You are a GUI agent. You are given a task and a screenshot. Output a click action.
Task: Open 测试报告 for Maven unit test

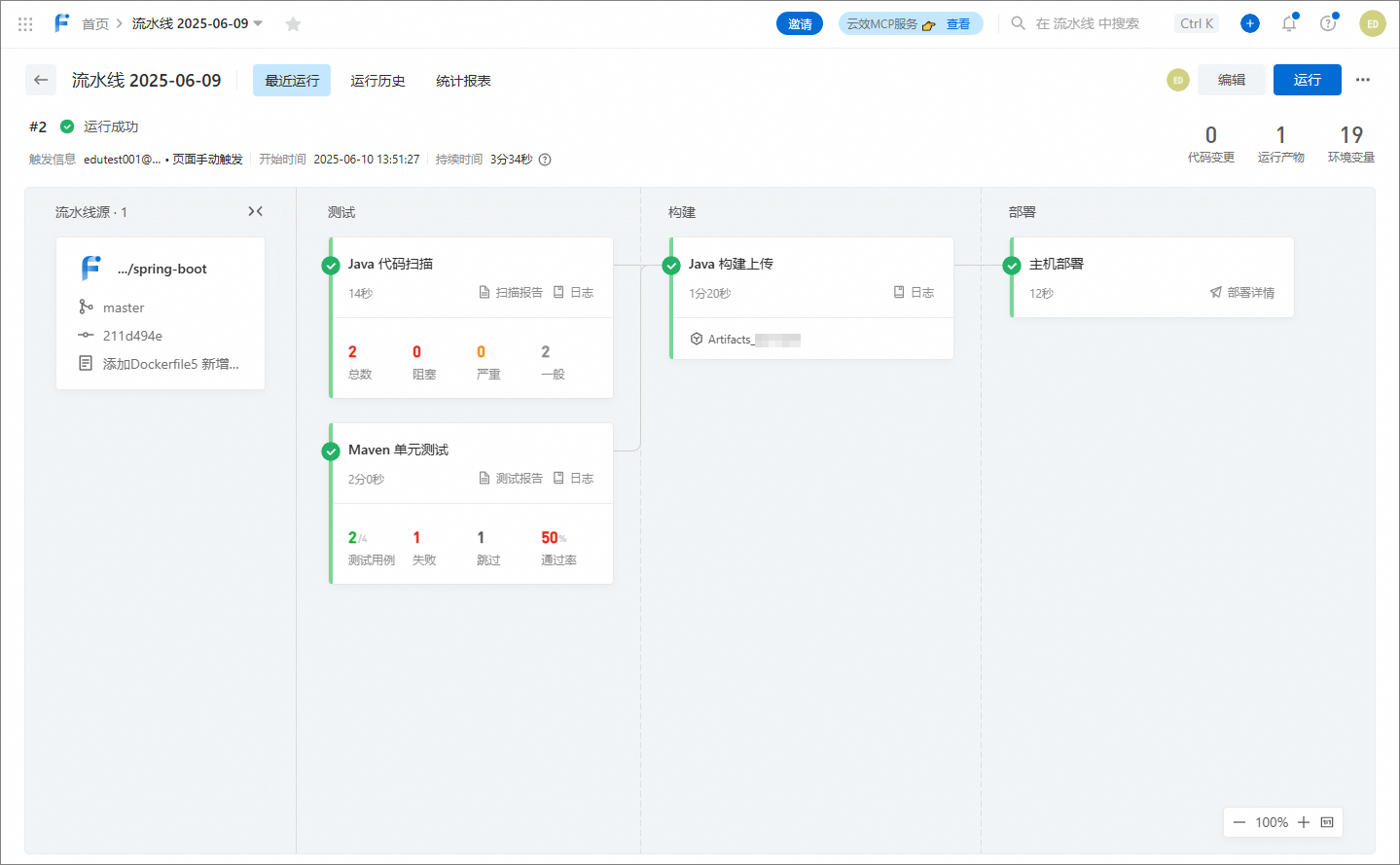click(x=511, y=478)
